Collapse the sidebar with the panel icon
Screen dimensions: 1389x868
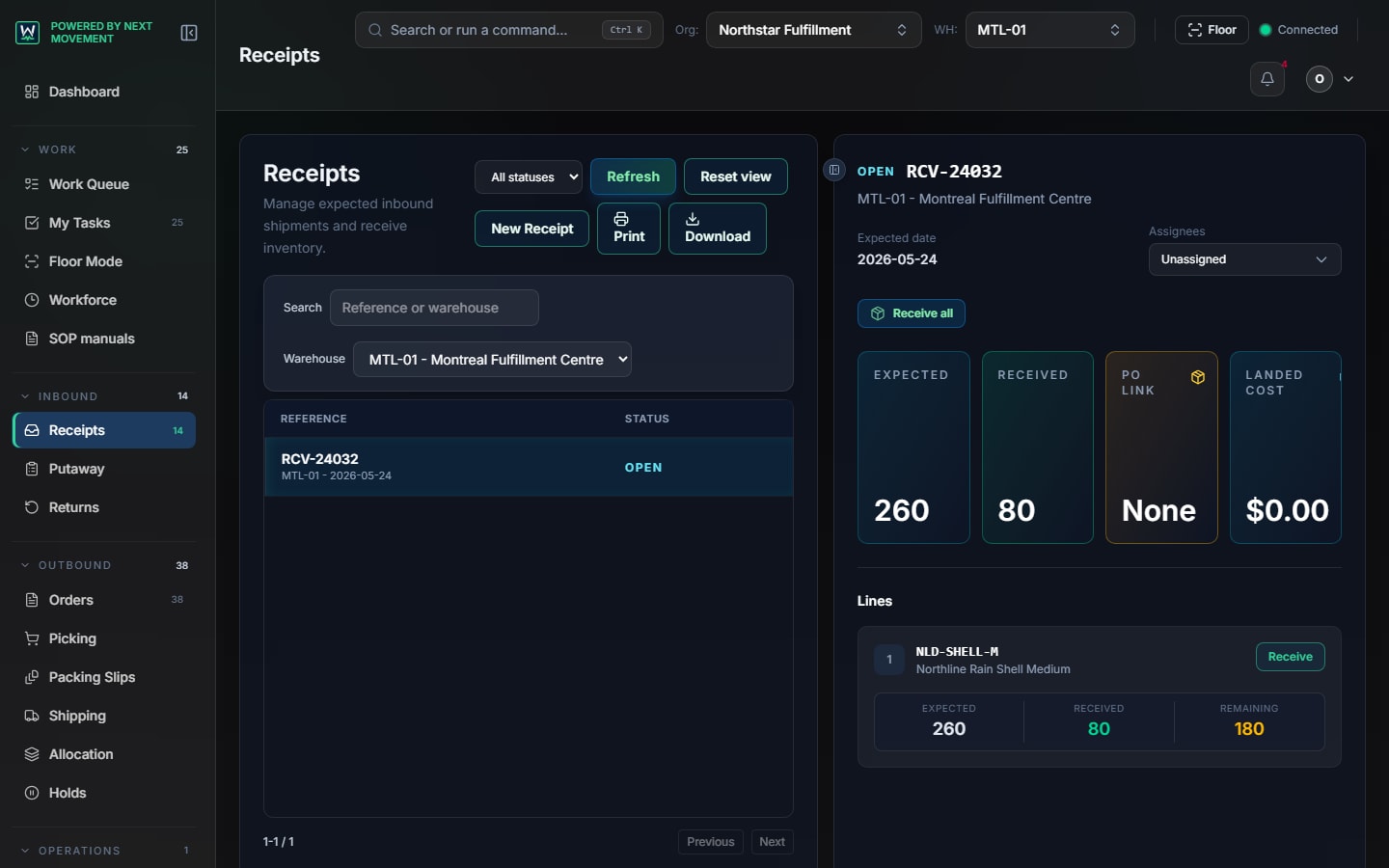189,33
